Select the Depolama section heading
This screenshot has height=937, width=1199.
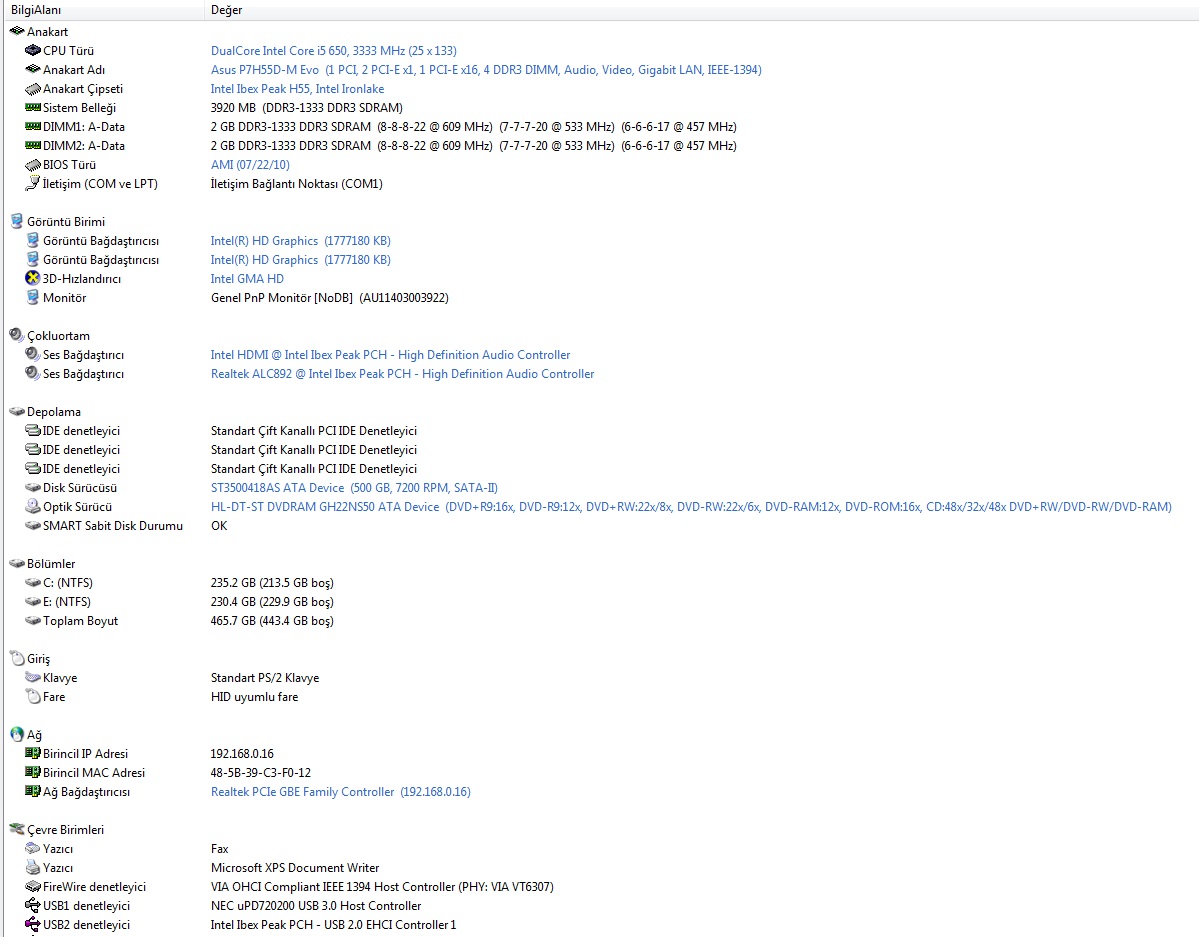coord(54,412)
